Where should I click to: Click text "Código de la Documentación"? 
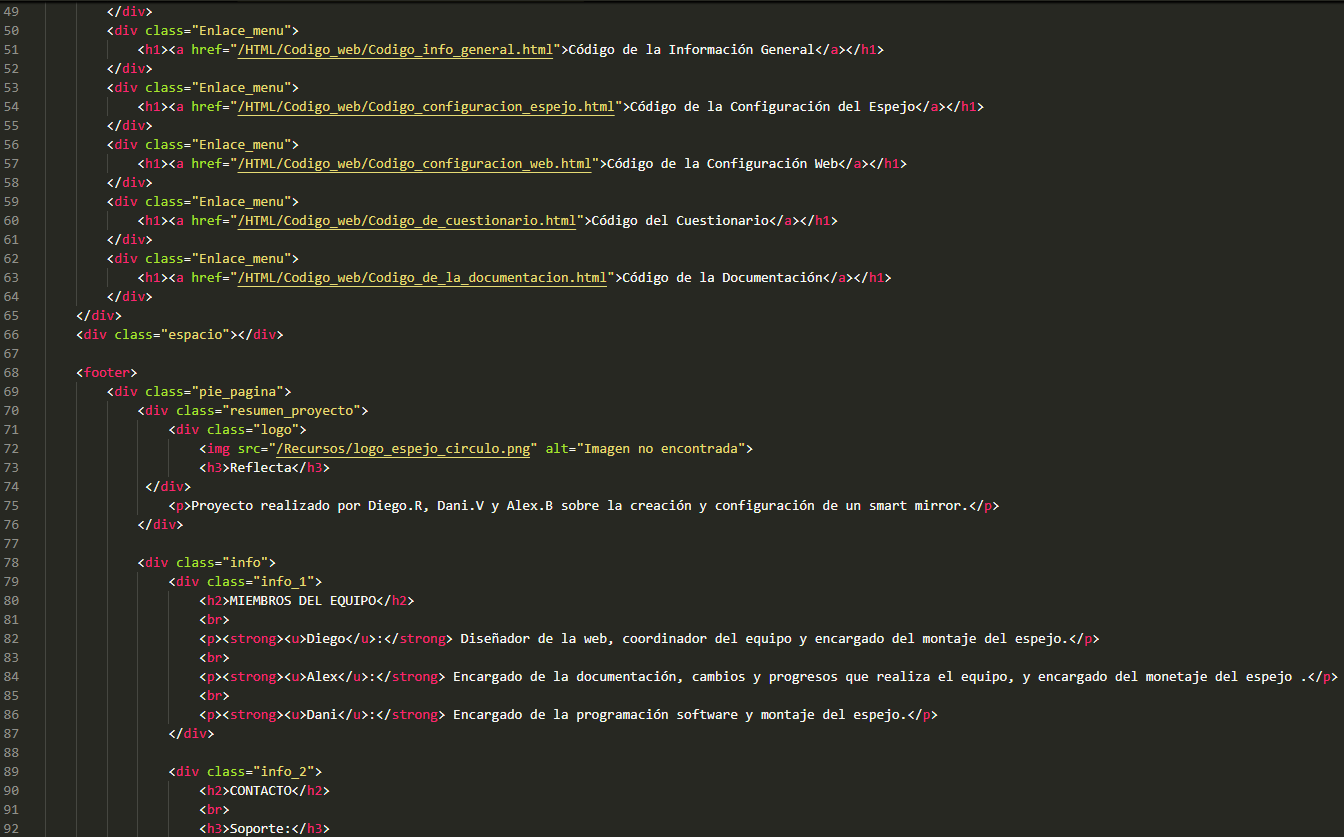tap(722, 278)
